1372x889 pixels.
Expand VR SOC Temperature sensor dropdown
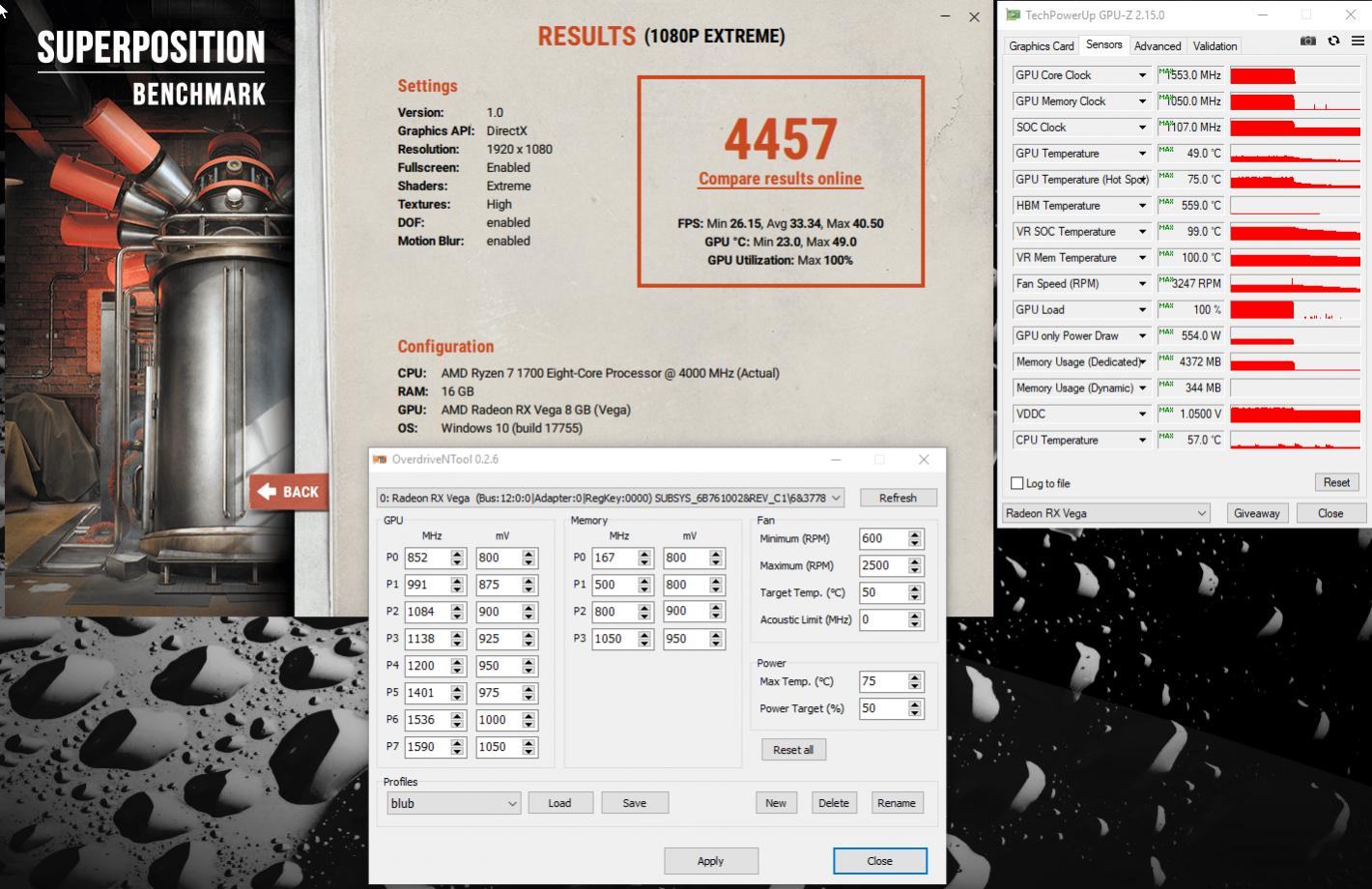[1142, 232]
